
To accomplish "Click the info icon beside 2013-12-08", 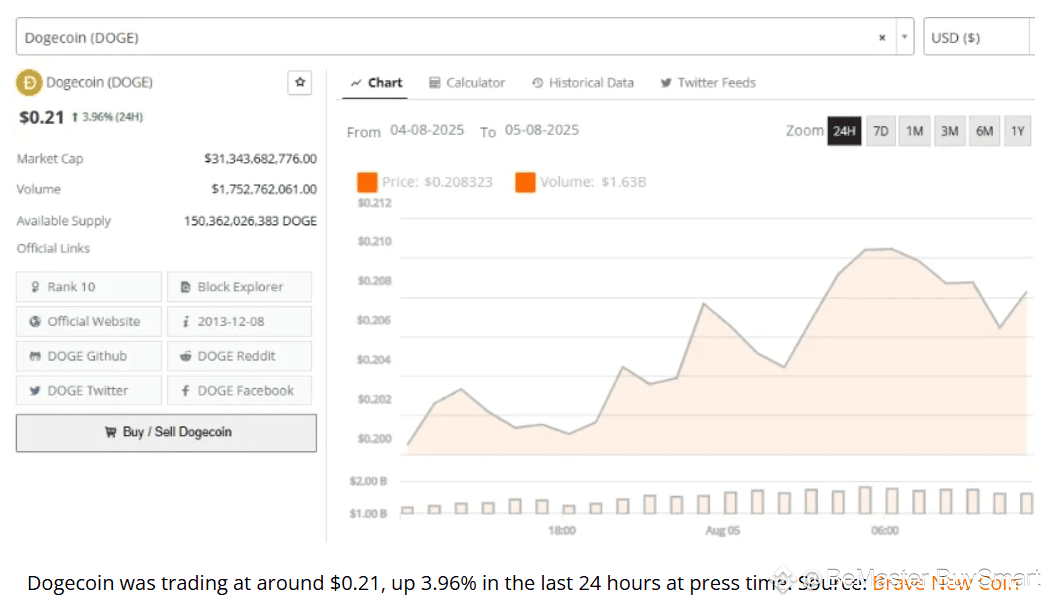I will coord(186,322).
